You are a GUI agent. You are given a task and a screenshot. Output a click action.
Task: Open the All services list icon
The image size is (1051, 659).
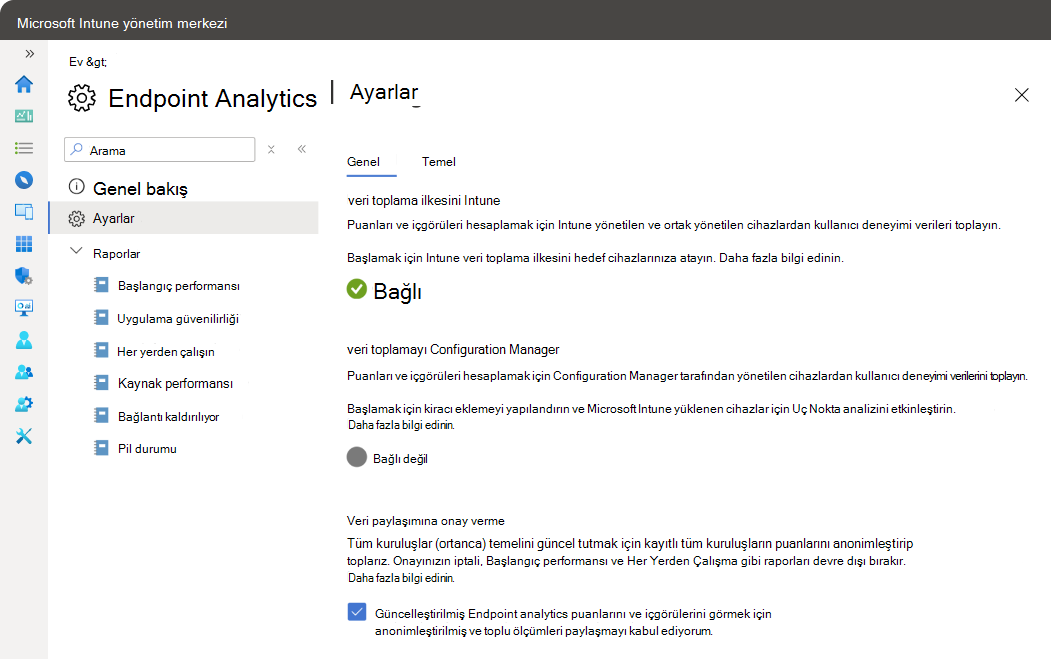(24, 148)
